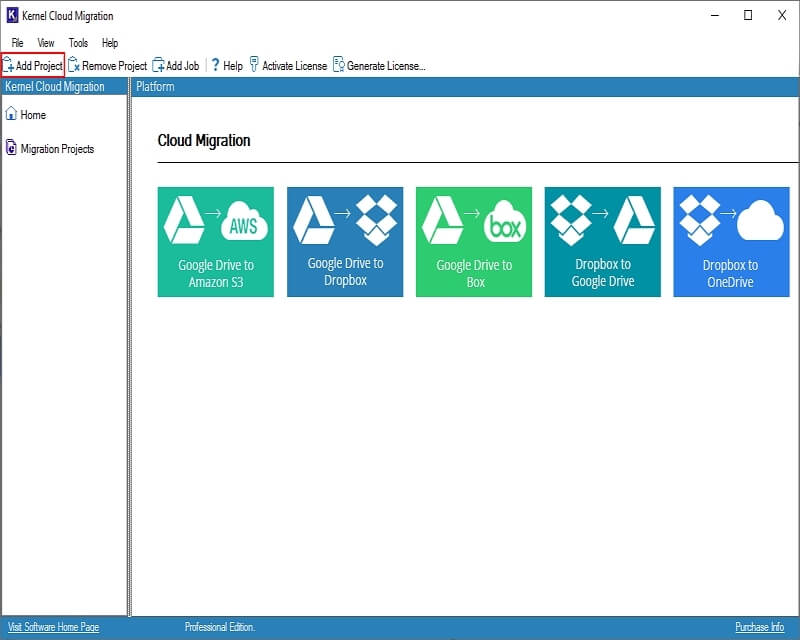Click the Remove Project label
Image resolution: width=800 pixels, height=640 pixels.
(114, 66)
